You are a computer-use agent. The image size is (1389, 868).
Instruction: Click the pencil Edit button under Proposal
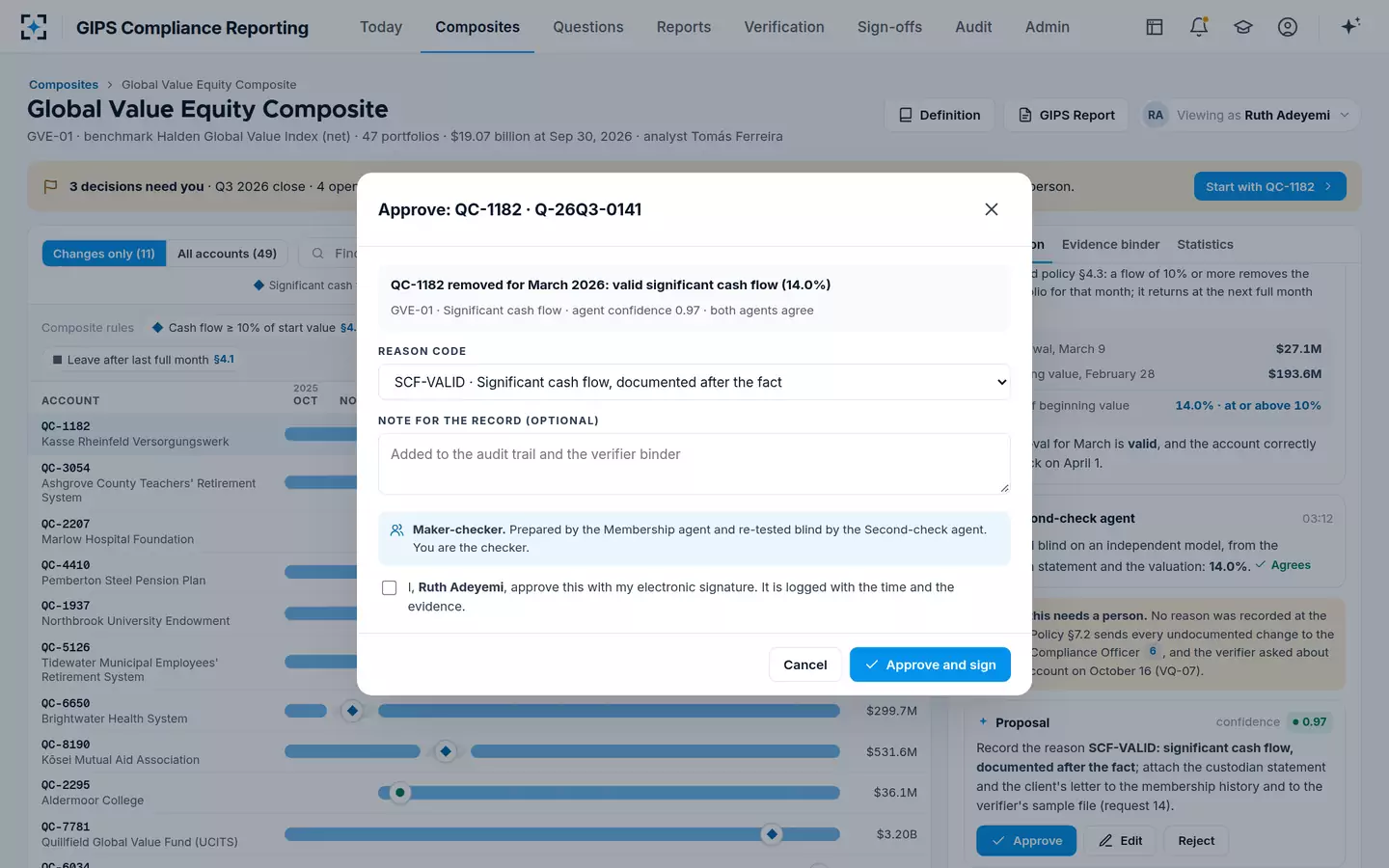pyautogui.click(x=1120, y=841)
